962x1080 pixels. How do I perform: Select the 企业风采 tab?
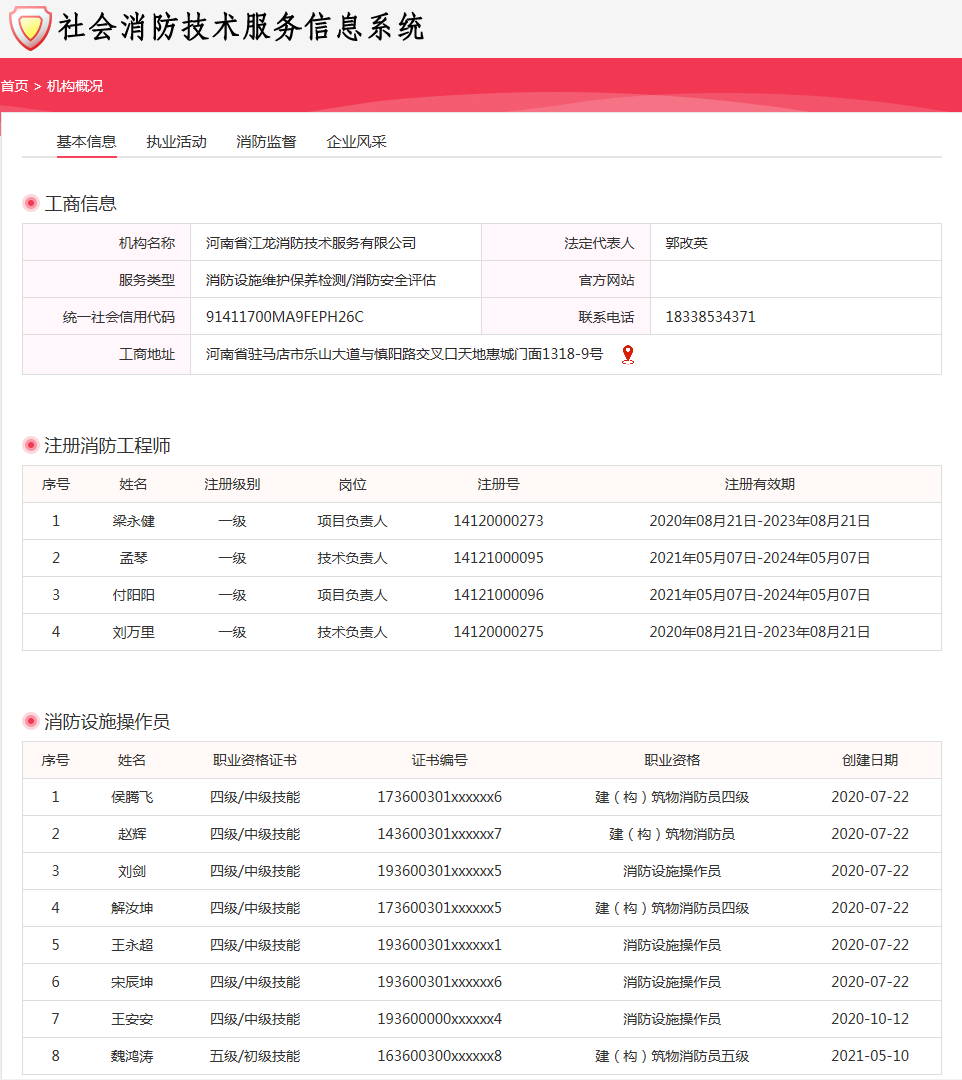coord(356,142)
